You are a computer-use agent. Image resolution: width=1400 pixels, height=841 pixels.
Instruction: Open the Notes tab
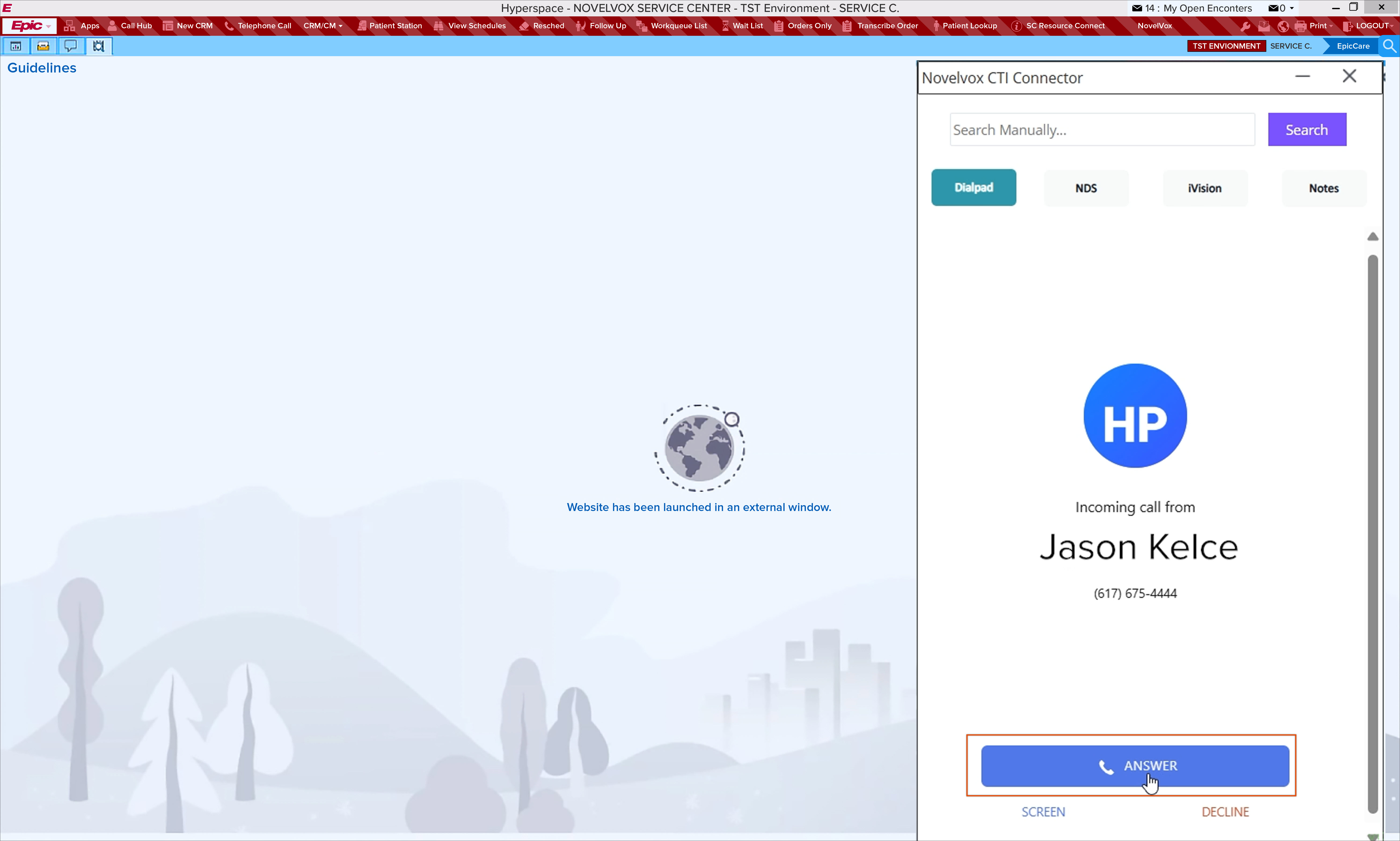pyautogui.click(x=1323, y=188)
